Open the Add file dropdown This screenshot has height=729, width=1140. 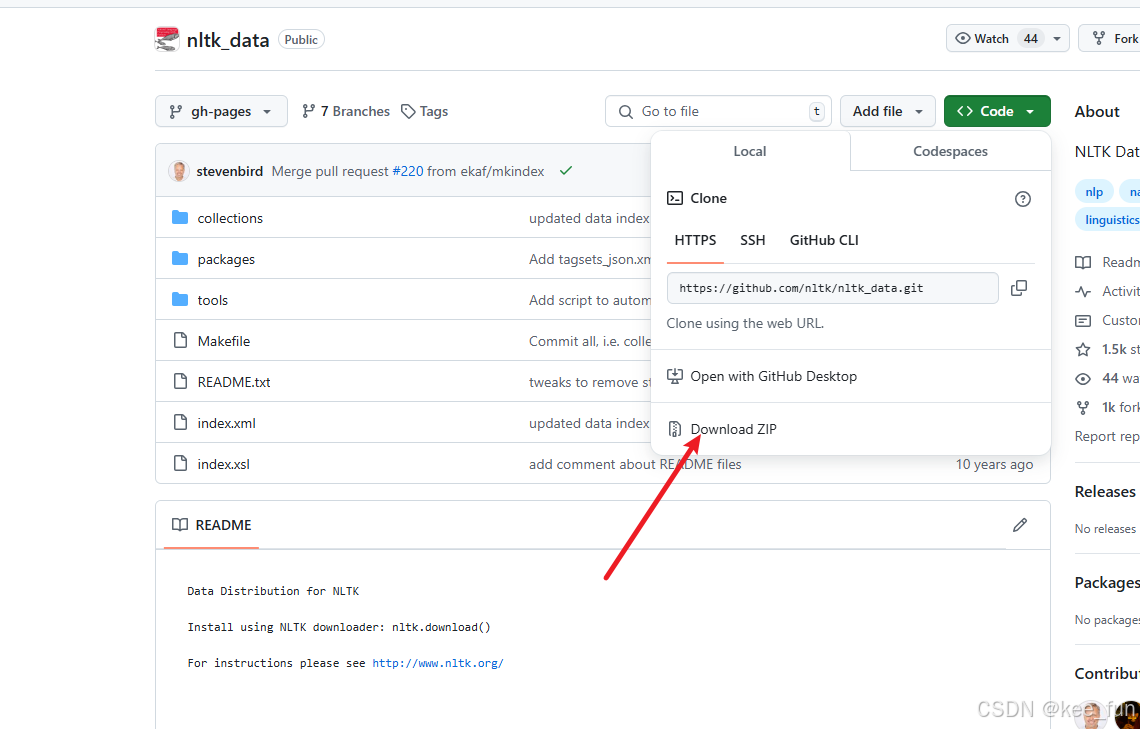click(888, 111)
